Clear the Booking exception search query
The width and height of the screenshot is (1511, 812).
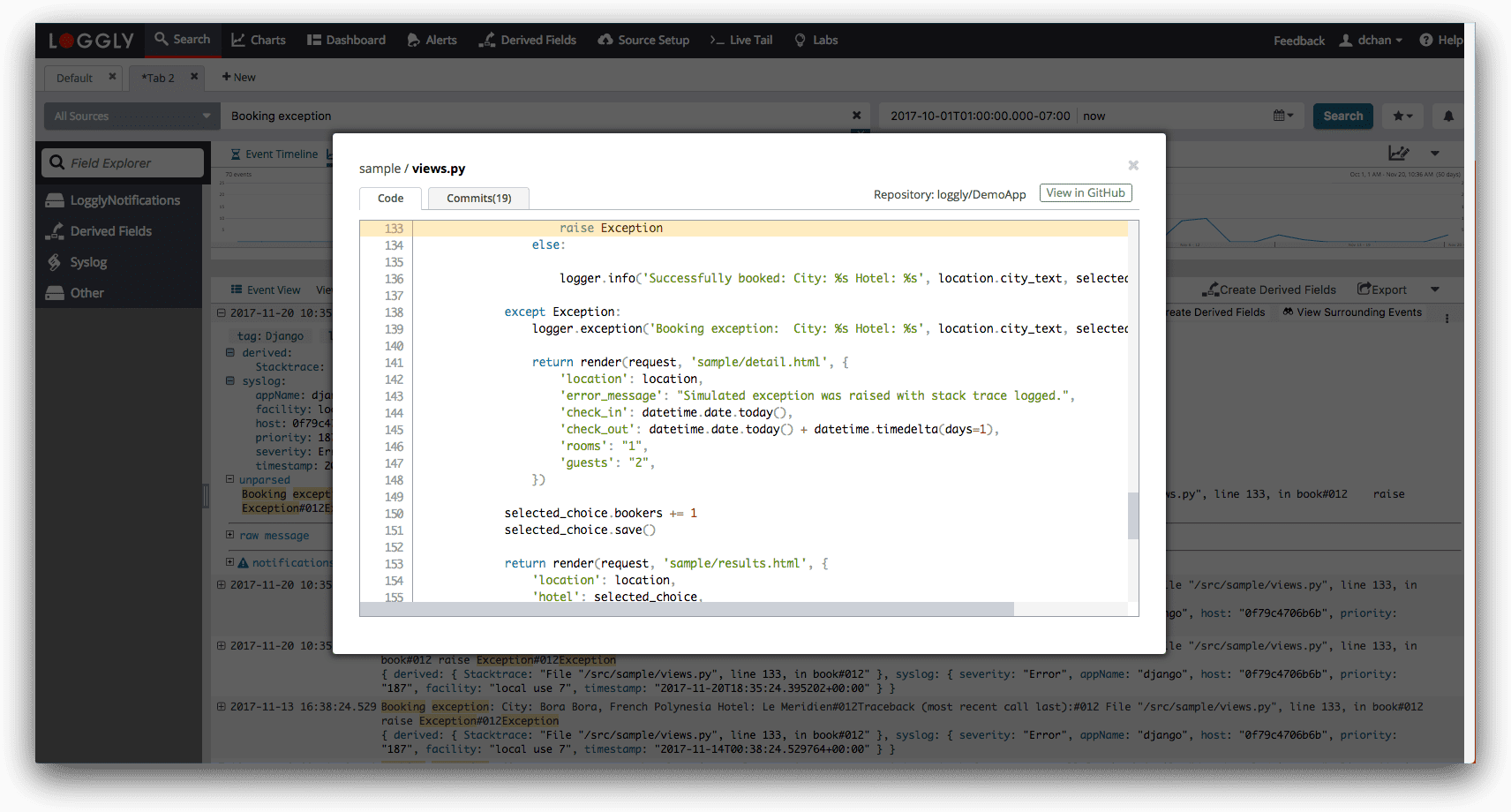(856, 116)
